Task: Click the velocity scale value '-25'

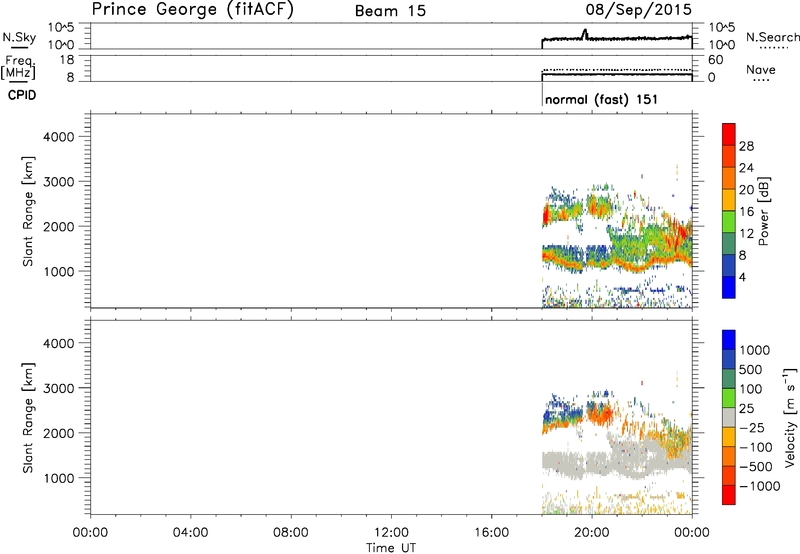Action: [752, 428]
